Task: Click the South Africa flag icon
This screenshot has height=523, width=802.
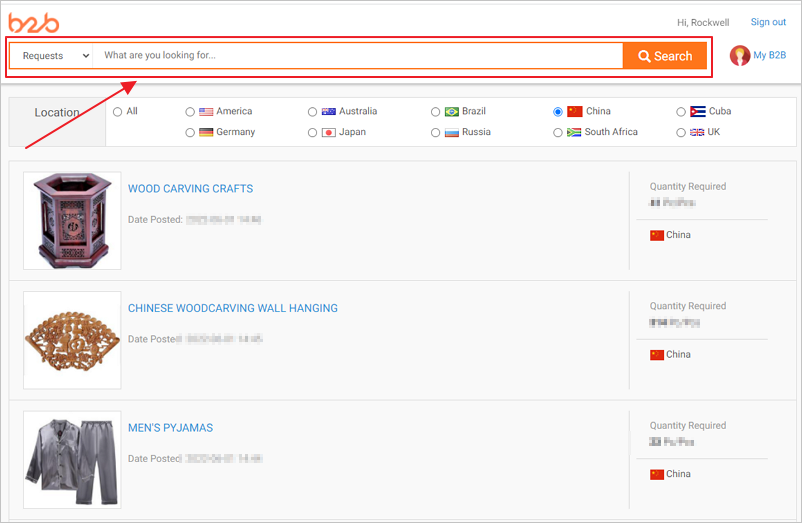Action: pyautogui.click(x=574, y=132)
